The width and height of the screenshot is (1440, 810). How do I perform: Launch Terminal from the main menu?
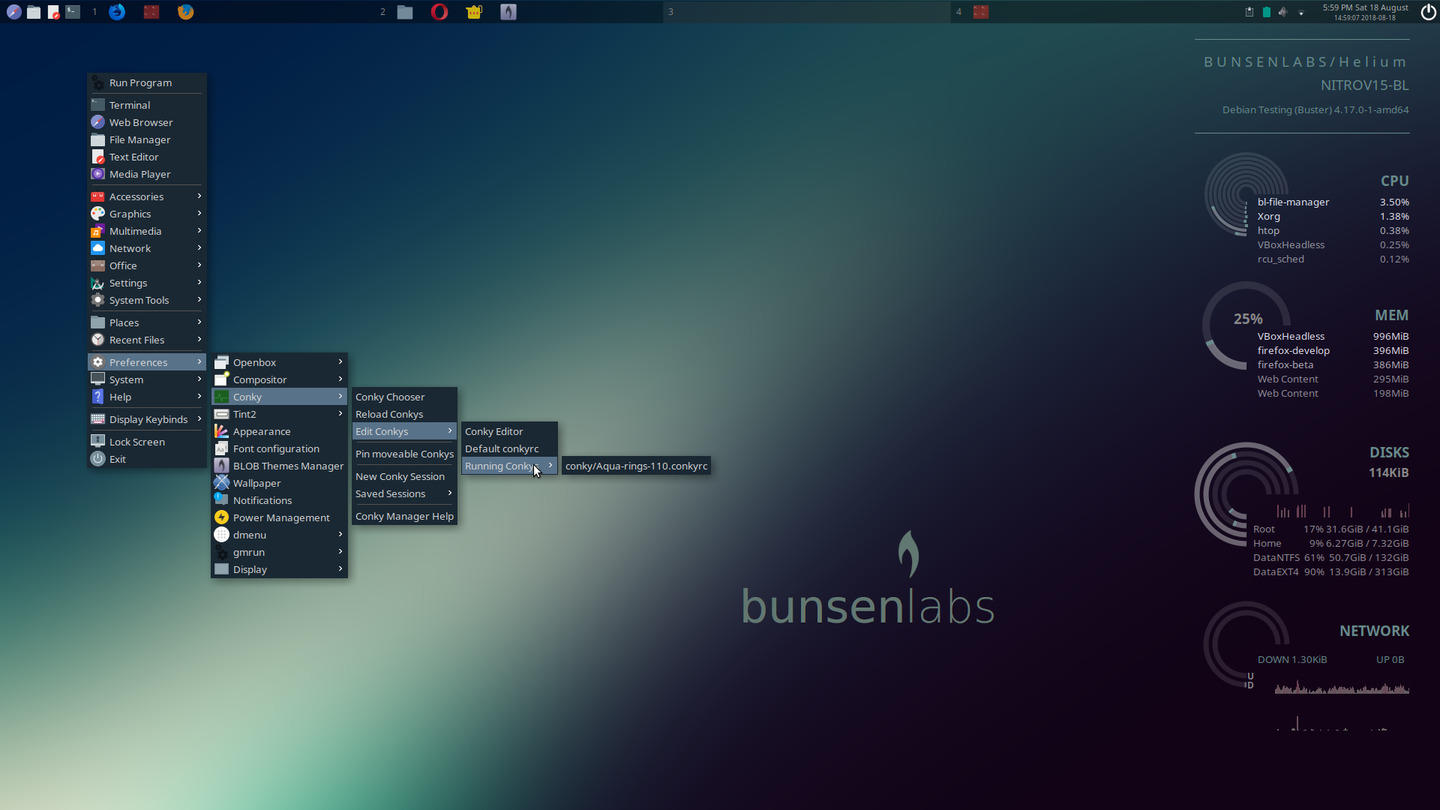tap(147, 105)
